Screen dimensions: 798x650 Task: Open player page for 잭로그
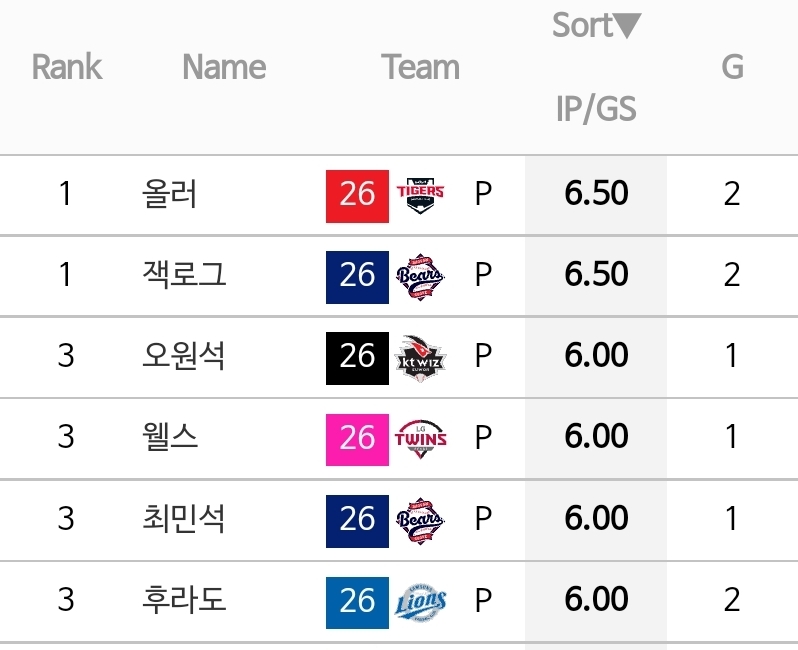[184, 275]
